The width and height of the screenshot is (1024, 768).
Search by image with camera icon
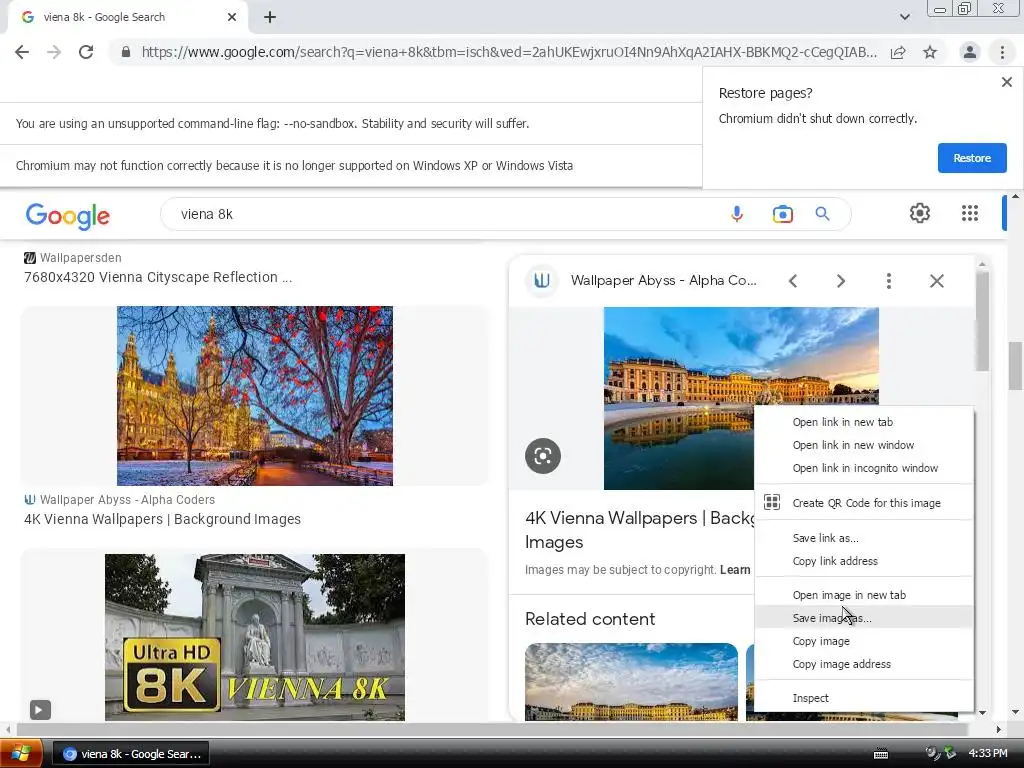[x=782, y=214]
